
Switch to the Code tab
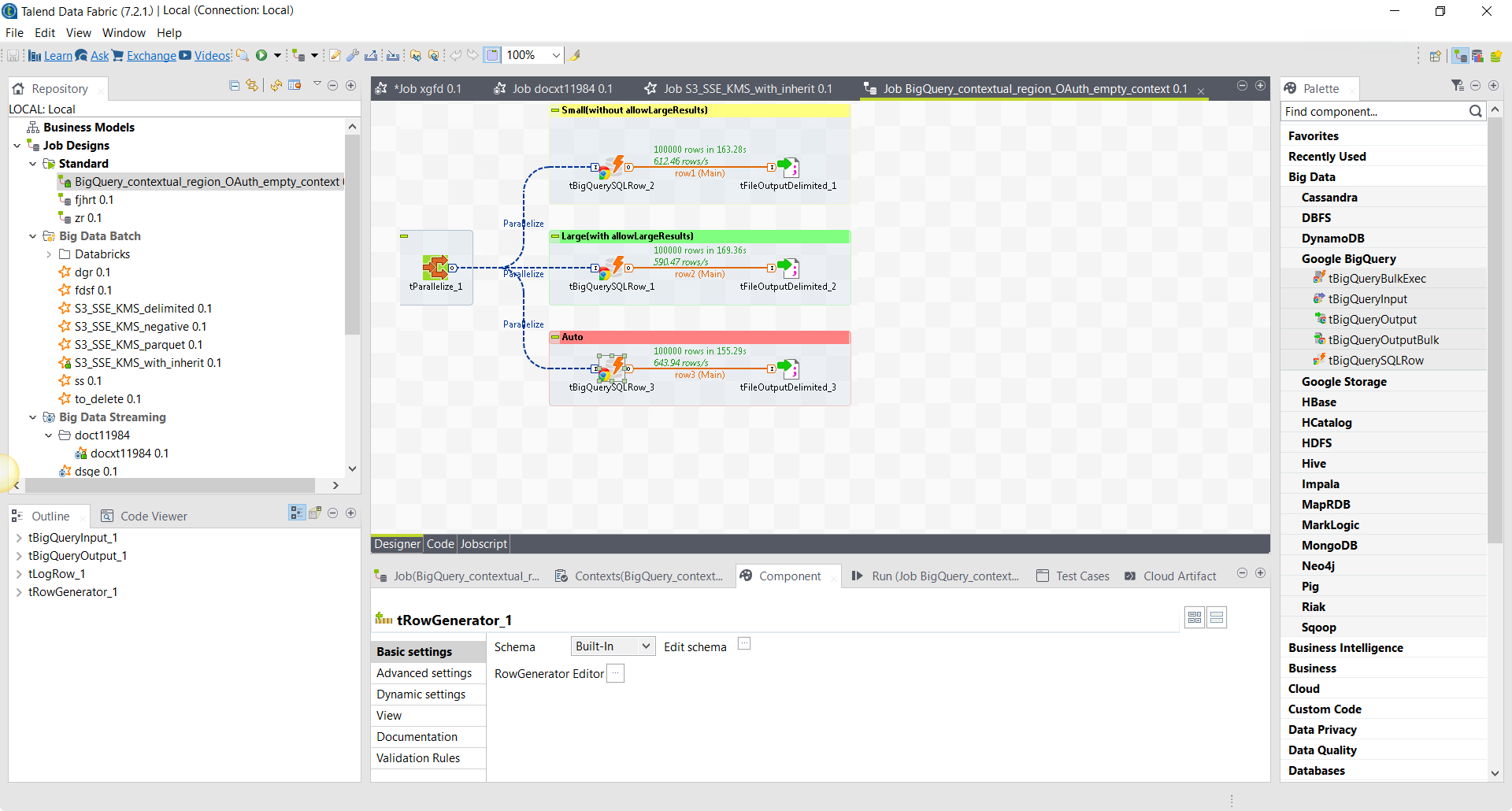[x=440, y=544]
